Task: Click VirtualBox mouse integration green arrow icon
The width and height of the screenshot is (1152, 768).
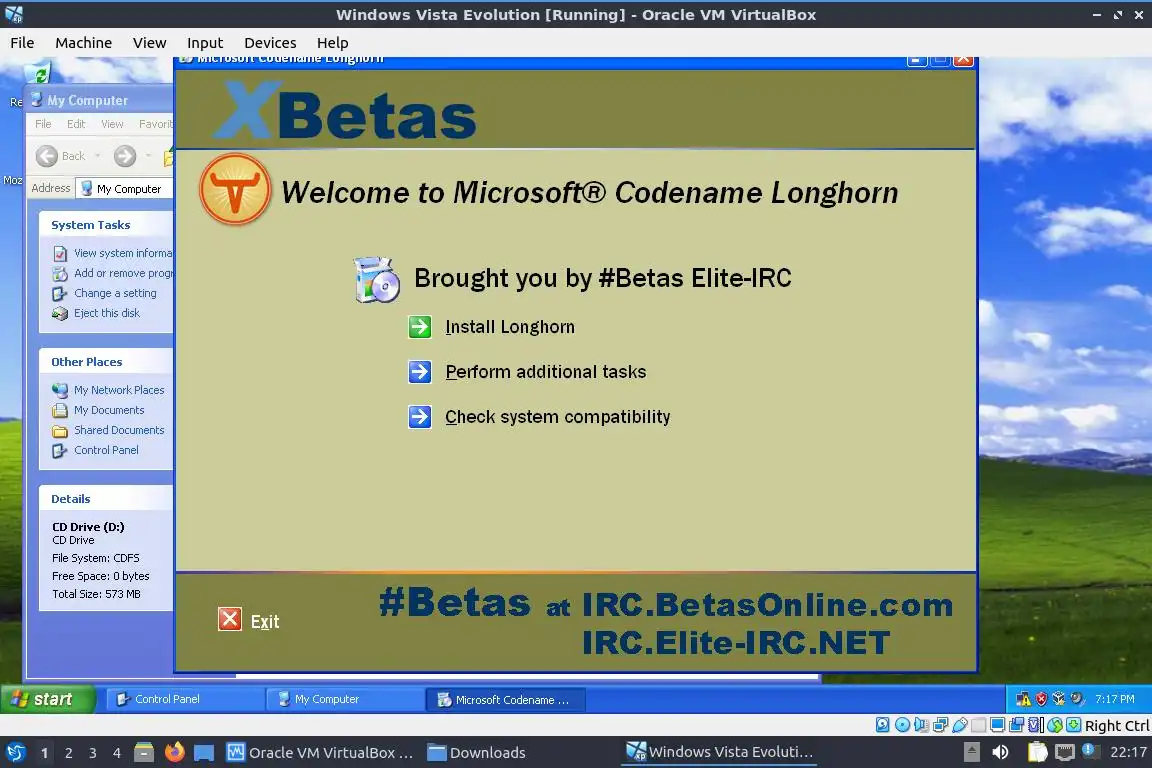Action: 1055,725
